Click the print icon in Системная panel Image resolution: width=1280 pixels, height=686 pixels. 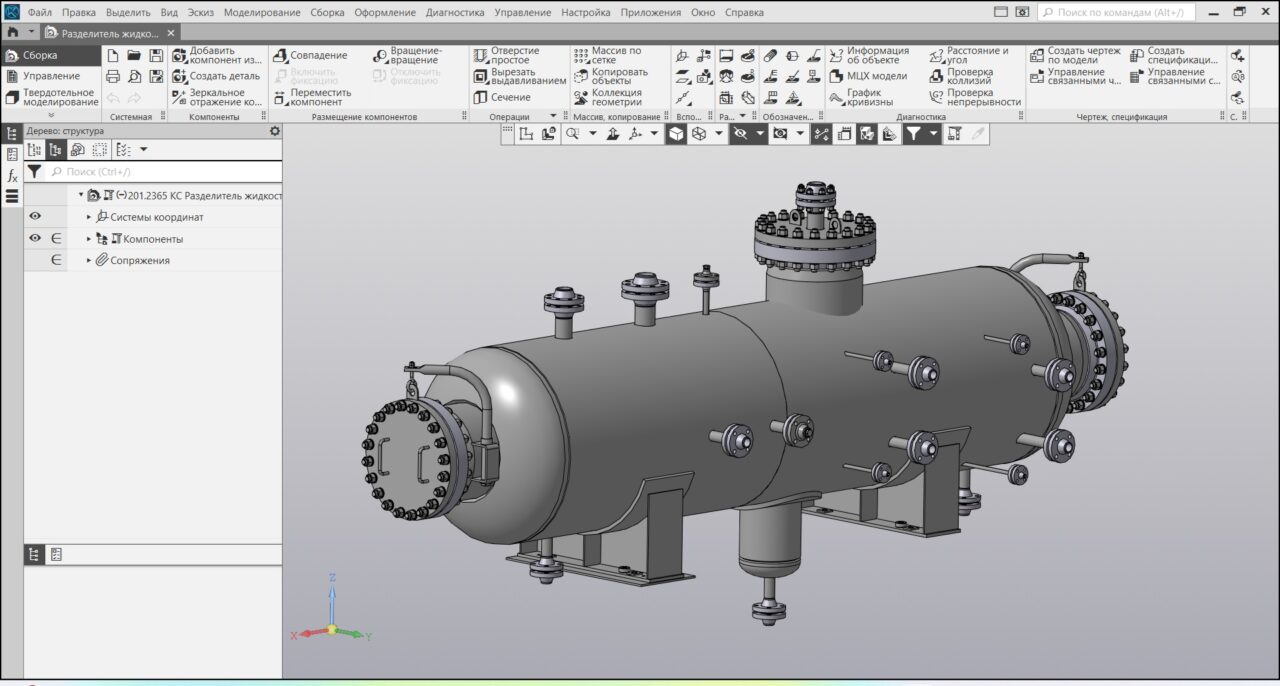click(113, 76)
